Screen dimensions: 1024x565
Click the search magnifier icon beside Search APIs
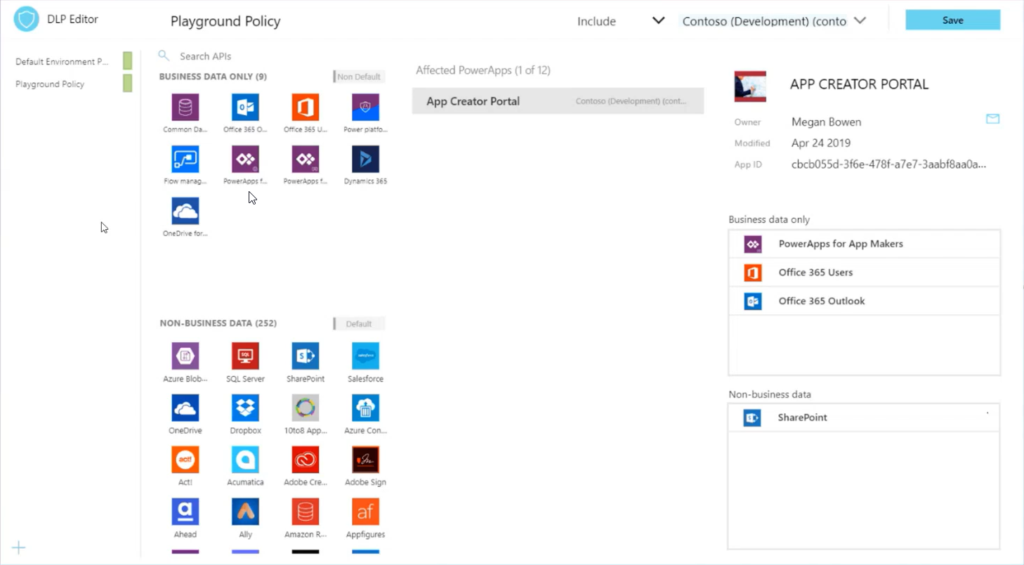point(164,56)
